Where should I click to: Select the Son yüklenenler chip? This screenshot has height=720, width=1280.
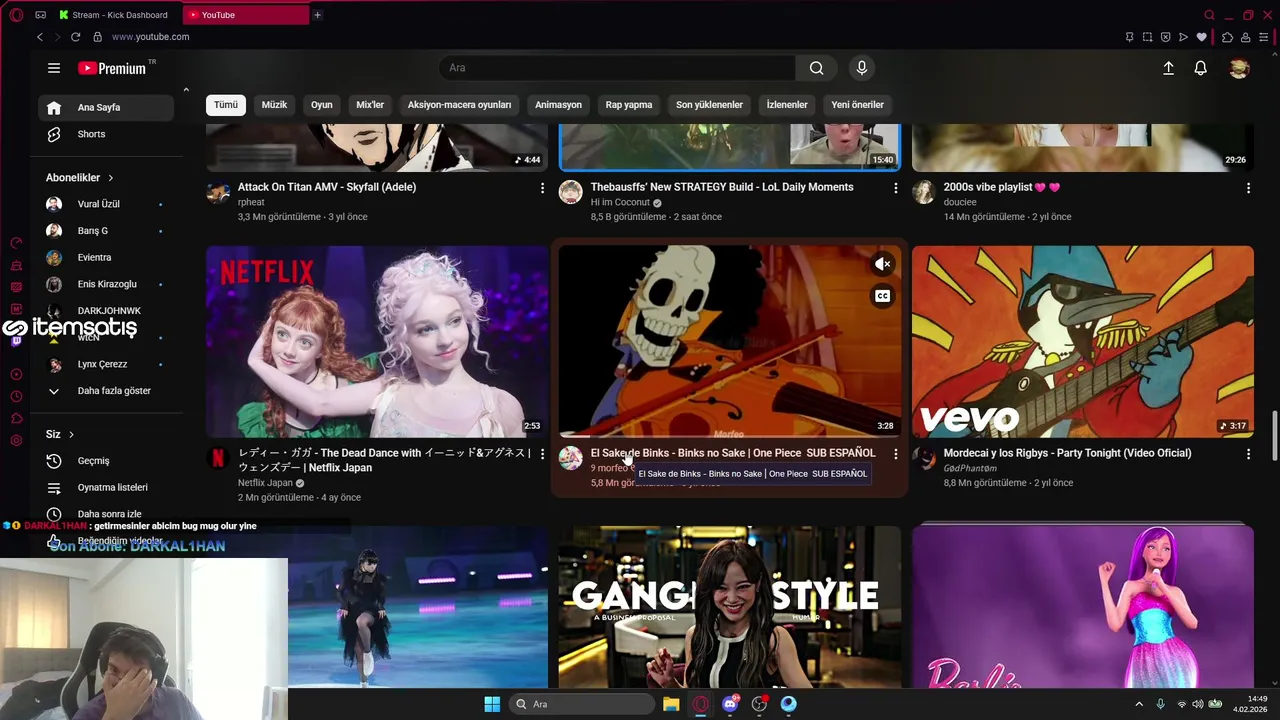pyautogui.click(x=709, y=105)
